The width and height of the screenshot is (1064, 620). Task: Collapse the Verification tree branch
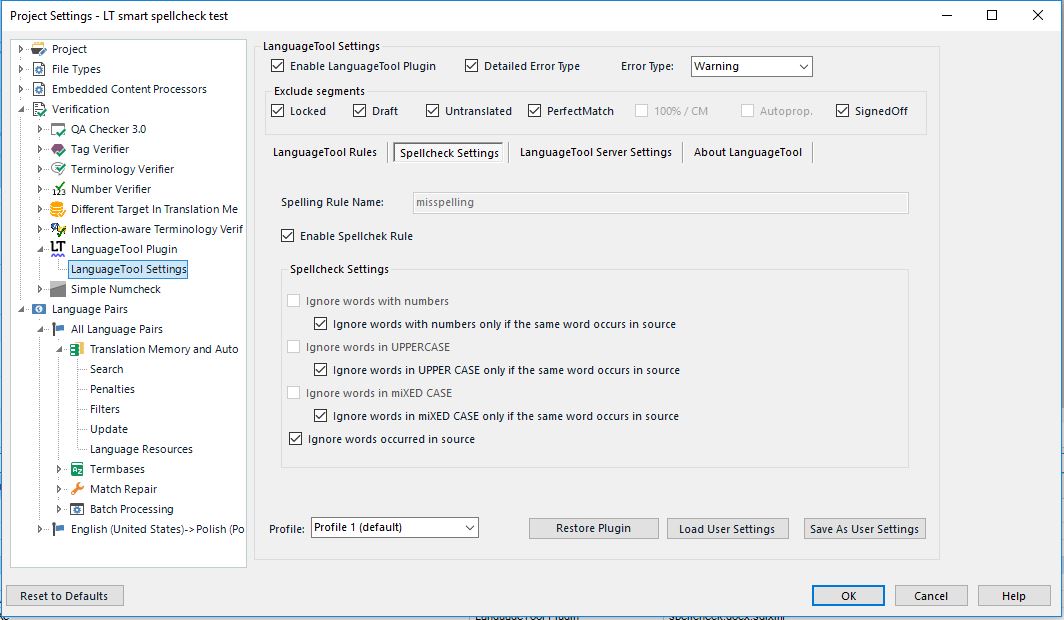tap(20, 109)
